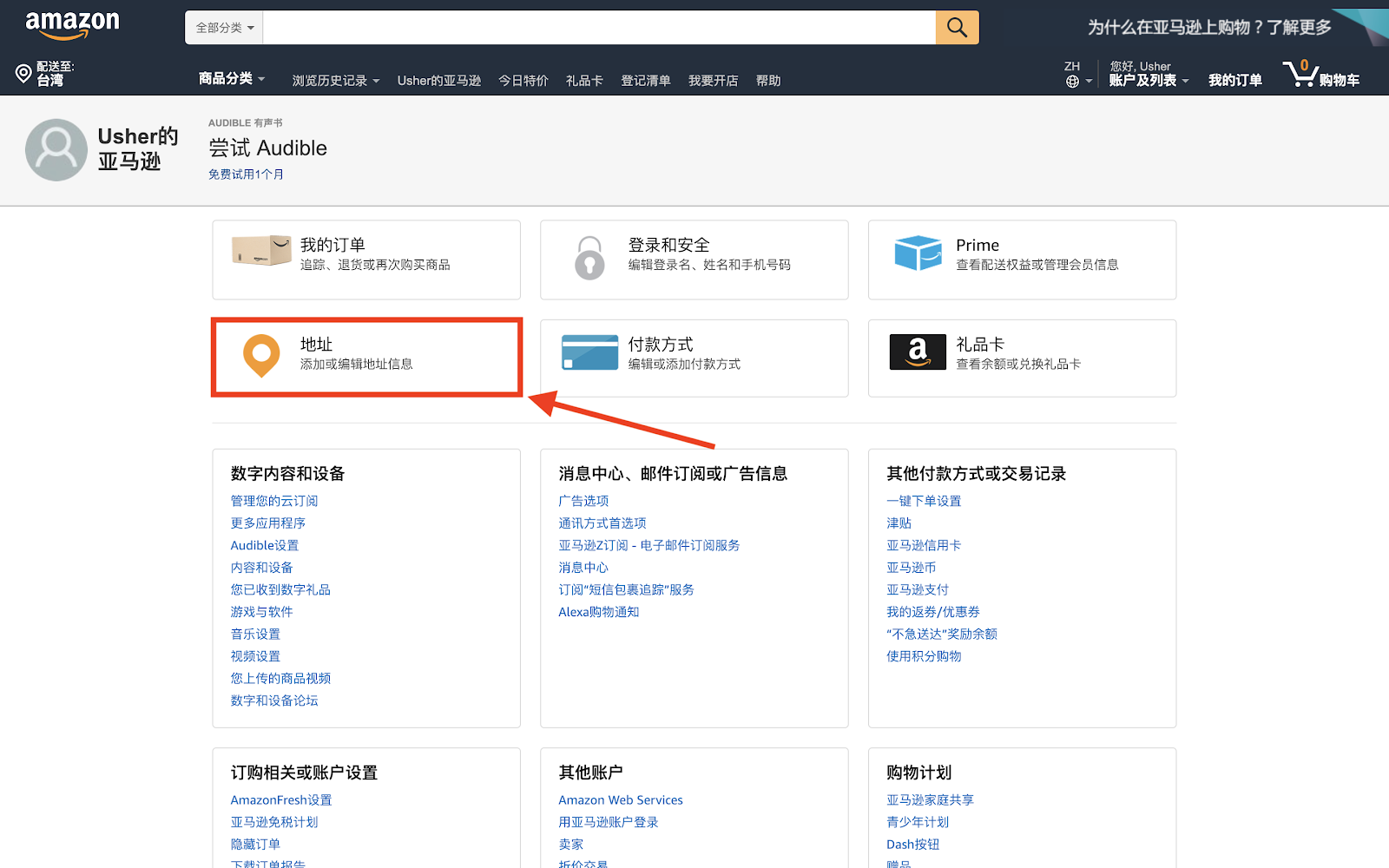This screenshot has height=868, width=1389.
Task: Click Audible设置 link
Action: (x=265, y=545)
